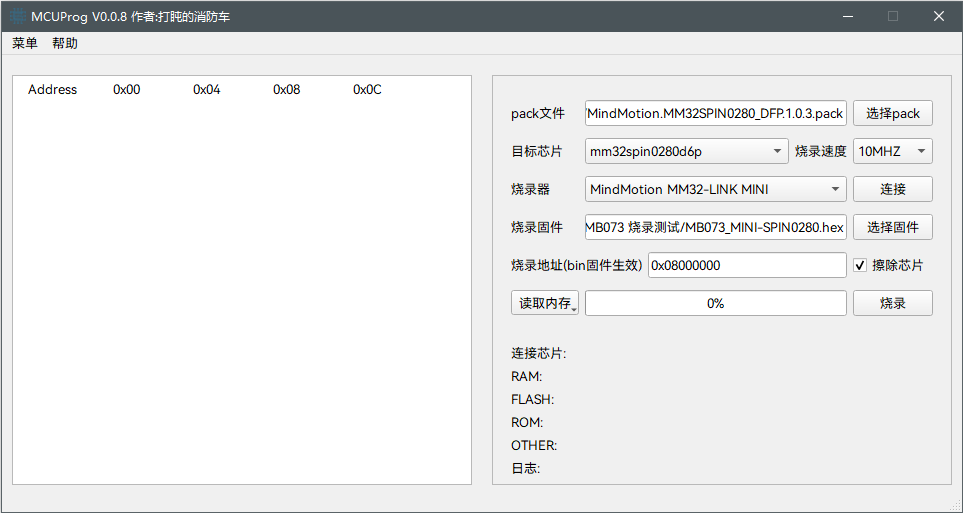
Task: Click the 连接 button
Action: (892, 189)
